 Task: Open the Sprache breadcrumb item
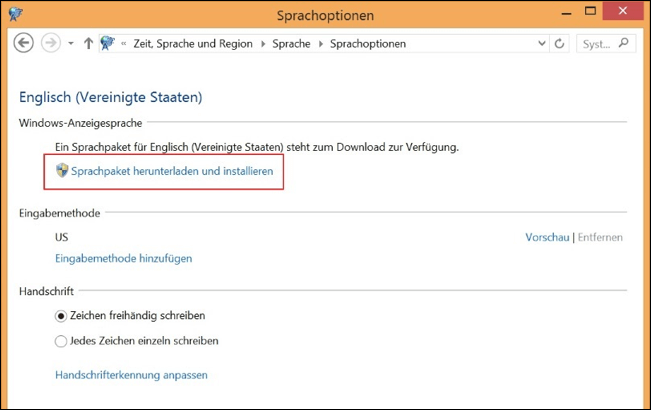291,44
